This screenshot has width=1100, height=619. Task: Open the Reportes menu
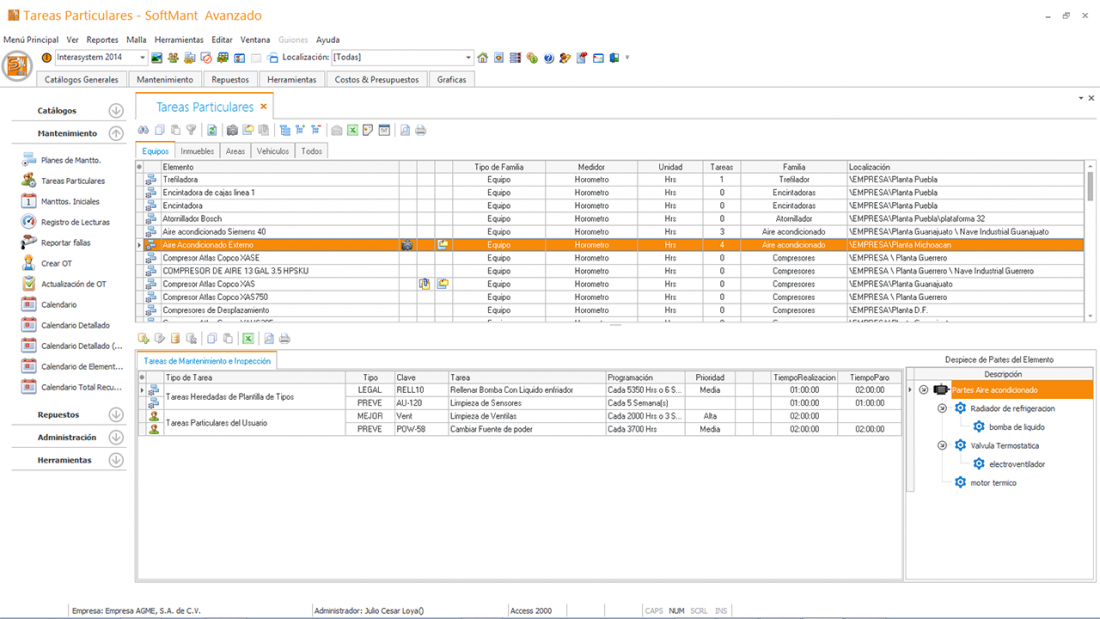tap(102, 40)
